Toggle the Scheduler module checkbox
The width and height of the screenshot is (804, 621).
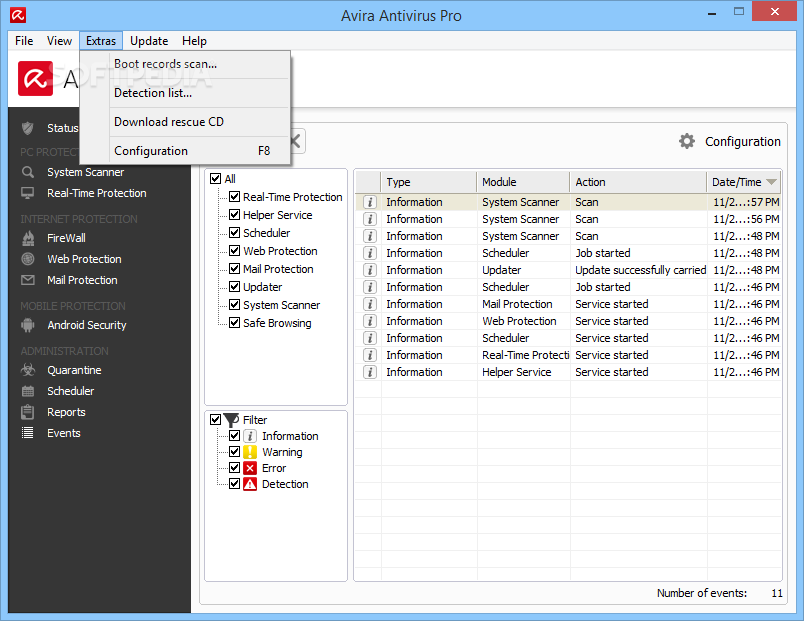point(234,233)
